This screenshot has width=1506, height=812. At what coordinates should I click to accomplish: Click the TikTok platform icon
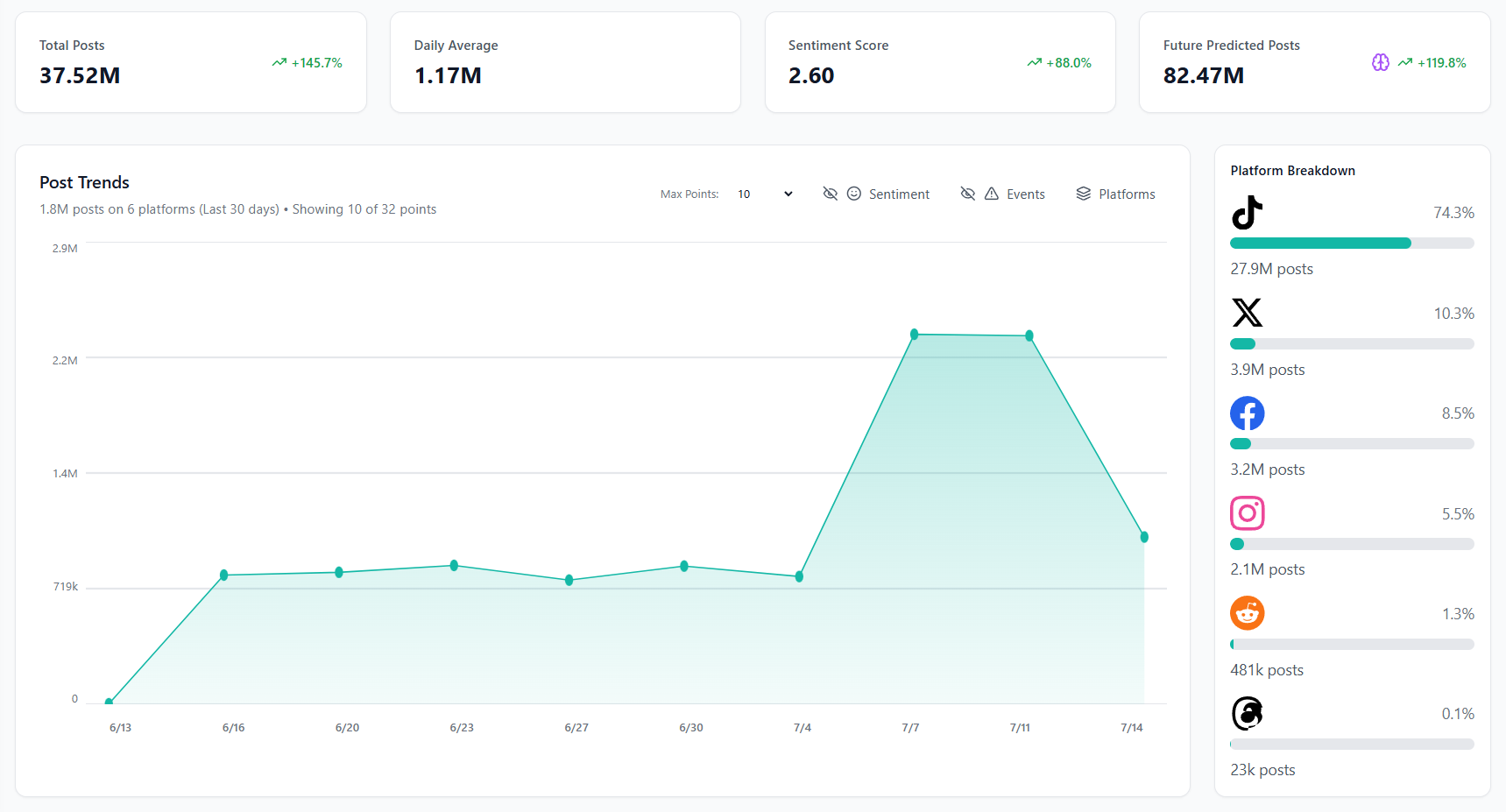tap(1247, 212)
